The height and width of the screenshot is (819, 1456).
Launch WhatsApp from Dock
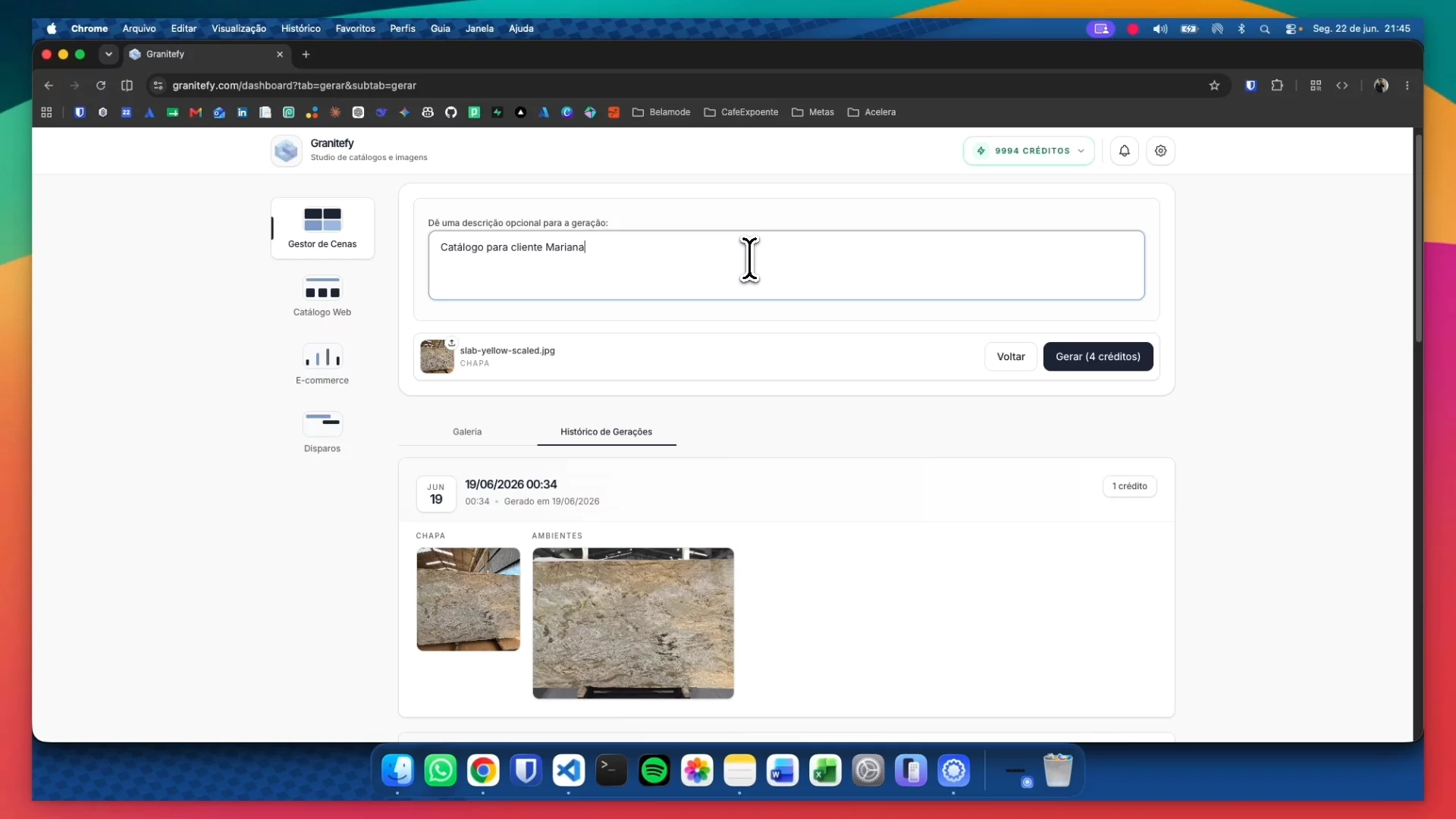(x=441, y=771)
